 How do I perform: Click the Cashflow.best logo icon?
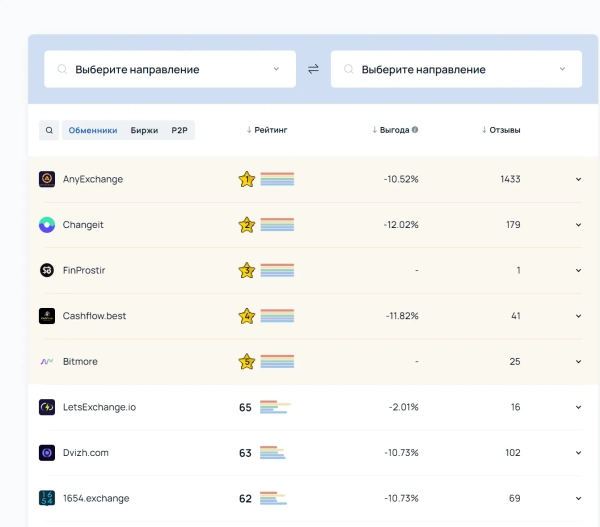(x=47, y=316)
